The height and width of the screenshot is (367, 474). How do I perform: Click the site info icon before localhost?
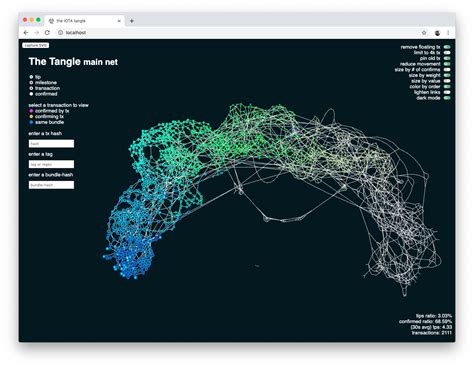(61, 33)
